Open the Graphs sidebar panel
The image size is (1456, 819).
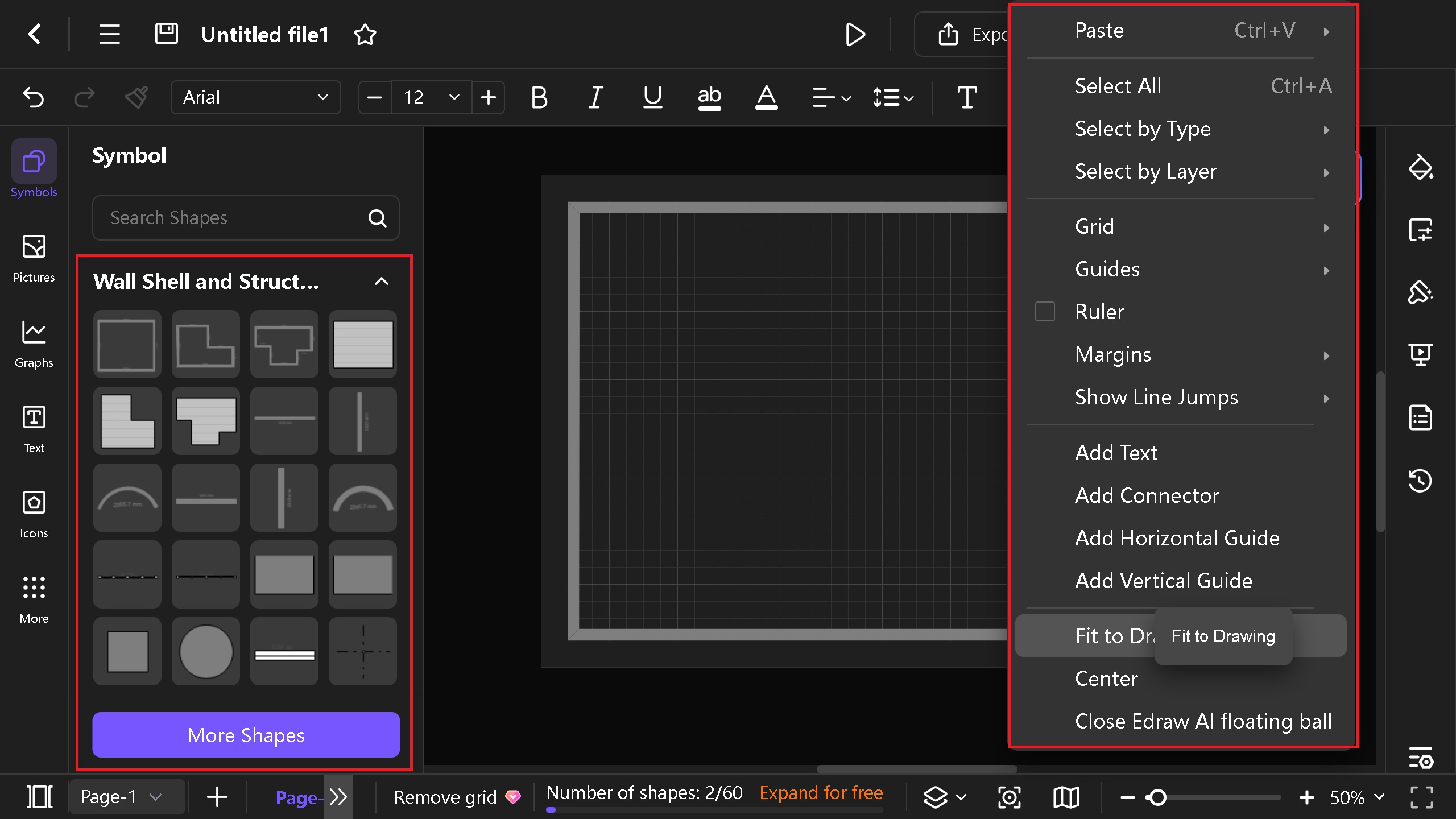34,343
